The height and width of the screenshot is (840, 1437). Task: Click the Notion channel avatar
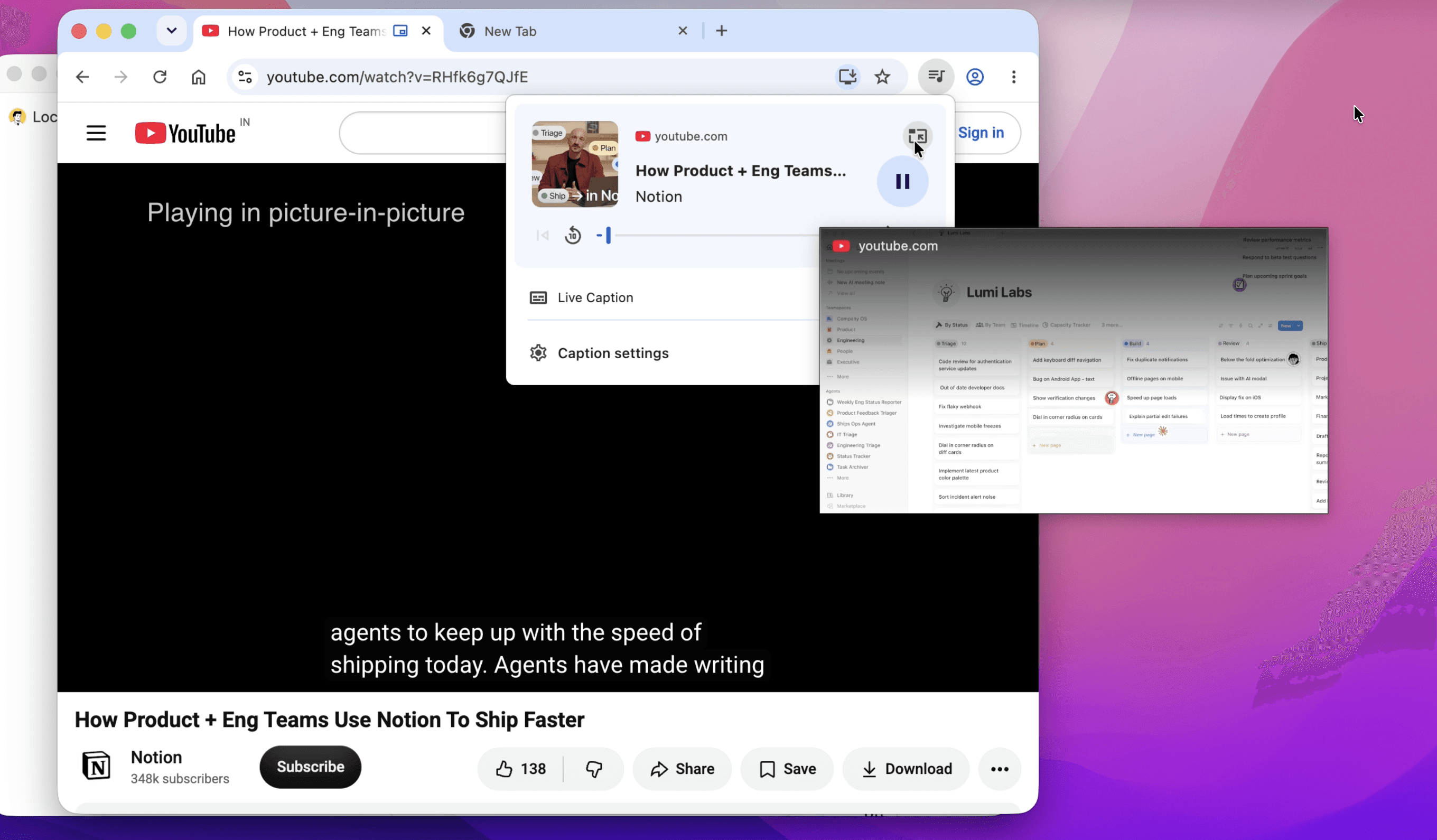coord(96,766)
